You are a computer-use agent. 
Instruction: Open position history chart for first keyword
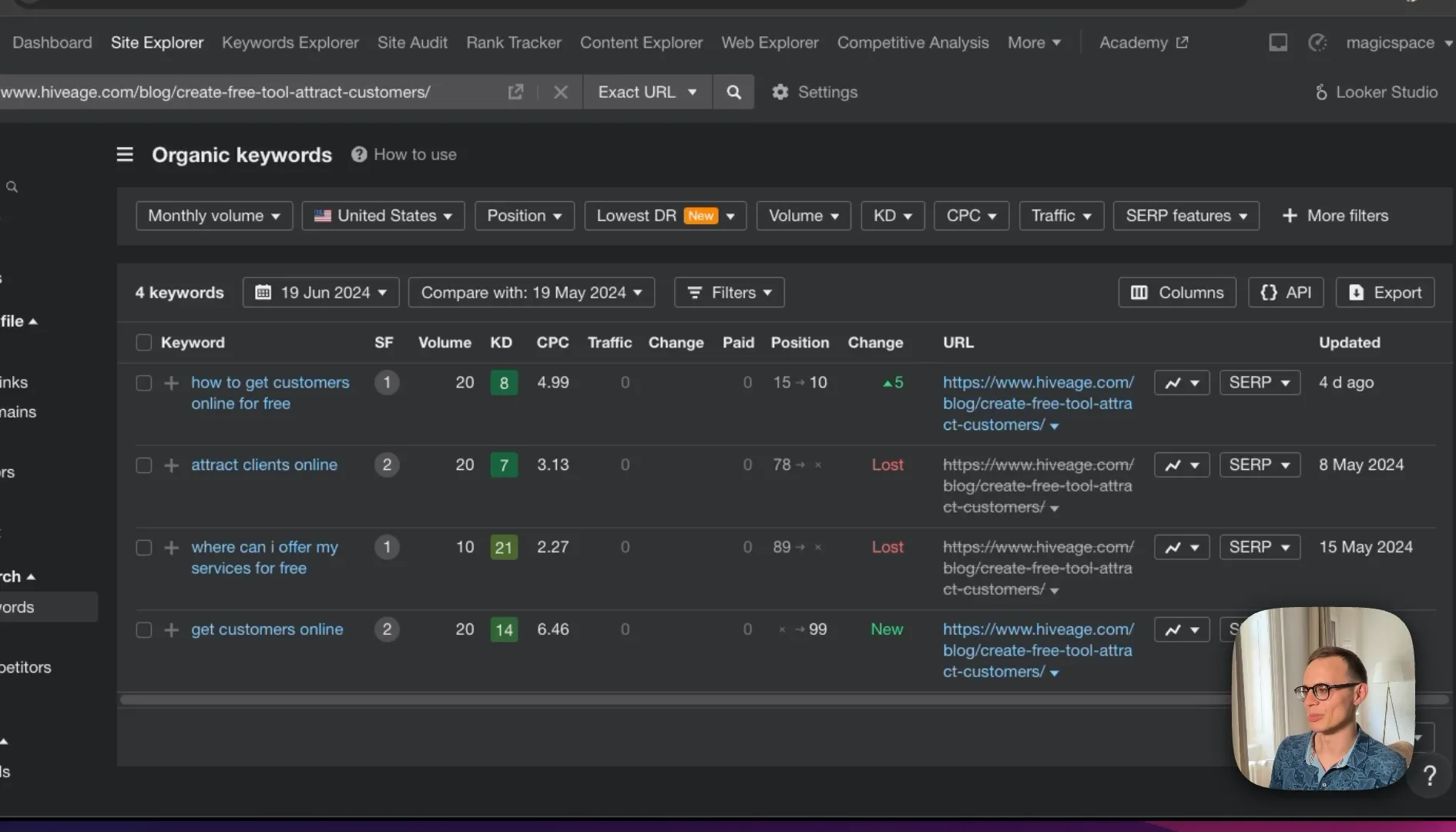click(x=1182, y=383)
